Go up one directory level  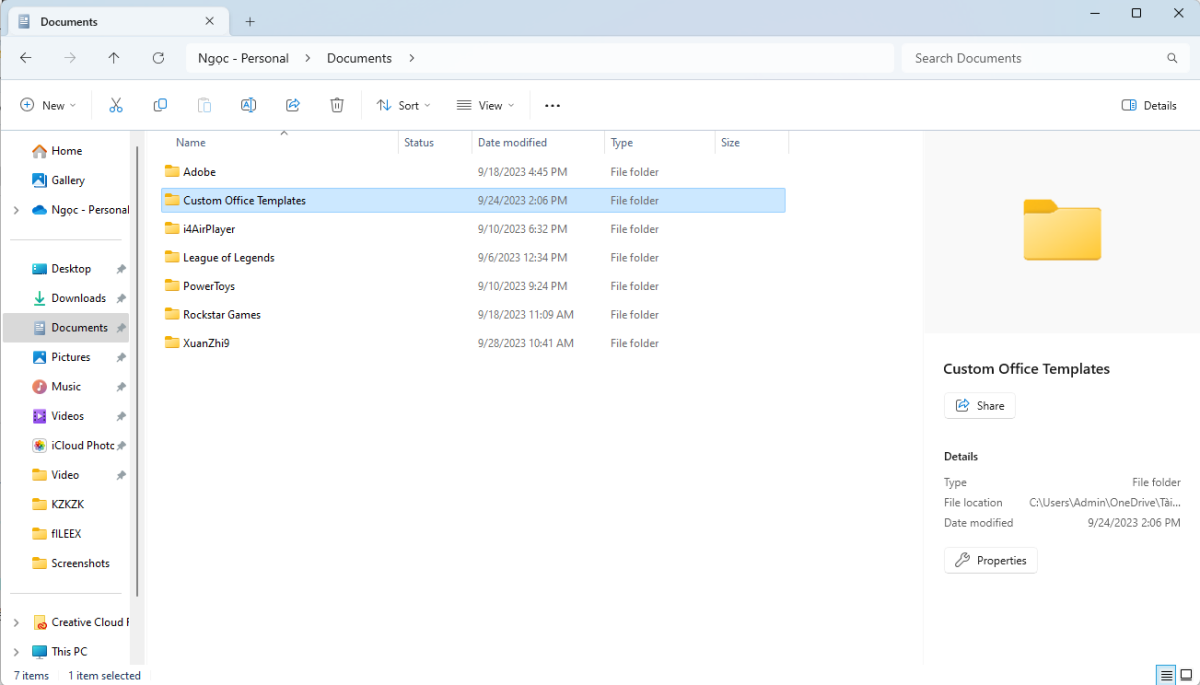(x=114, y=58)
